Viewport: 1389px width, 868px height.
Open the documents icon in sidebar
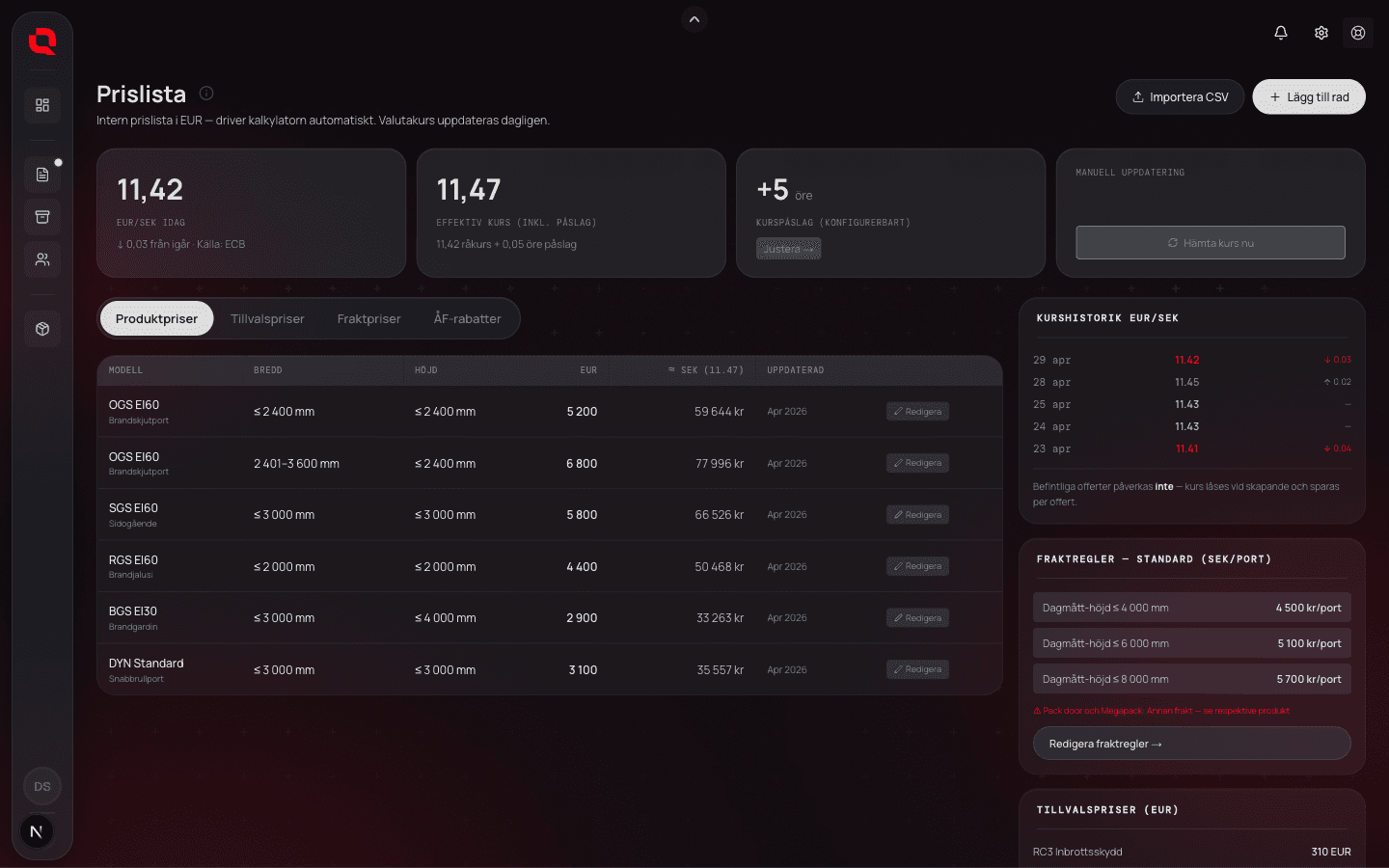coord(42,175)
